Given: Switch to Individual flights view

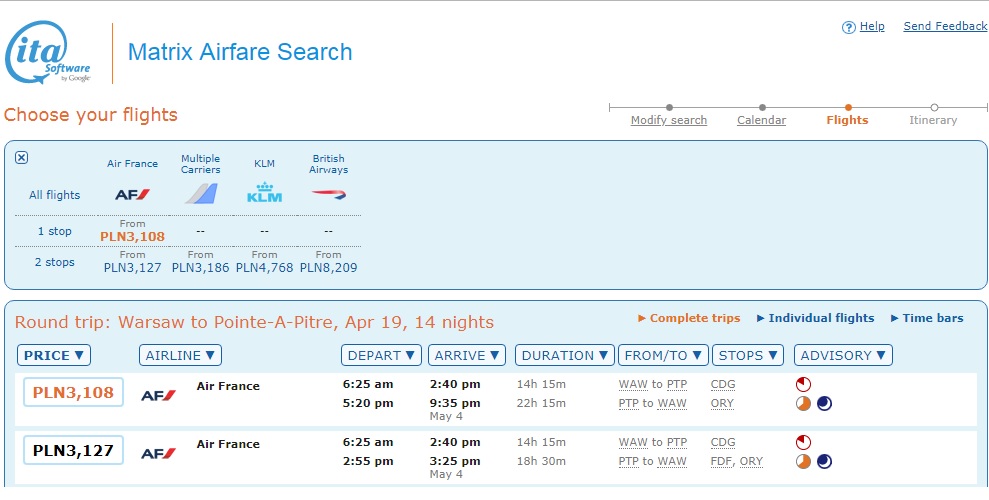Looking at the screenshot, I should point(816,318).
